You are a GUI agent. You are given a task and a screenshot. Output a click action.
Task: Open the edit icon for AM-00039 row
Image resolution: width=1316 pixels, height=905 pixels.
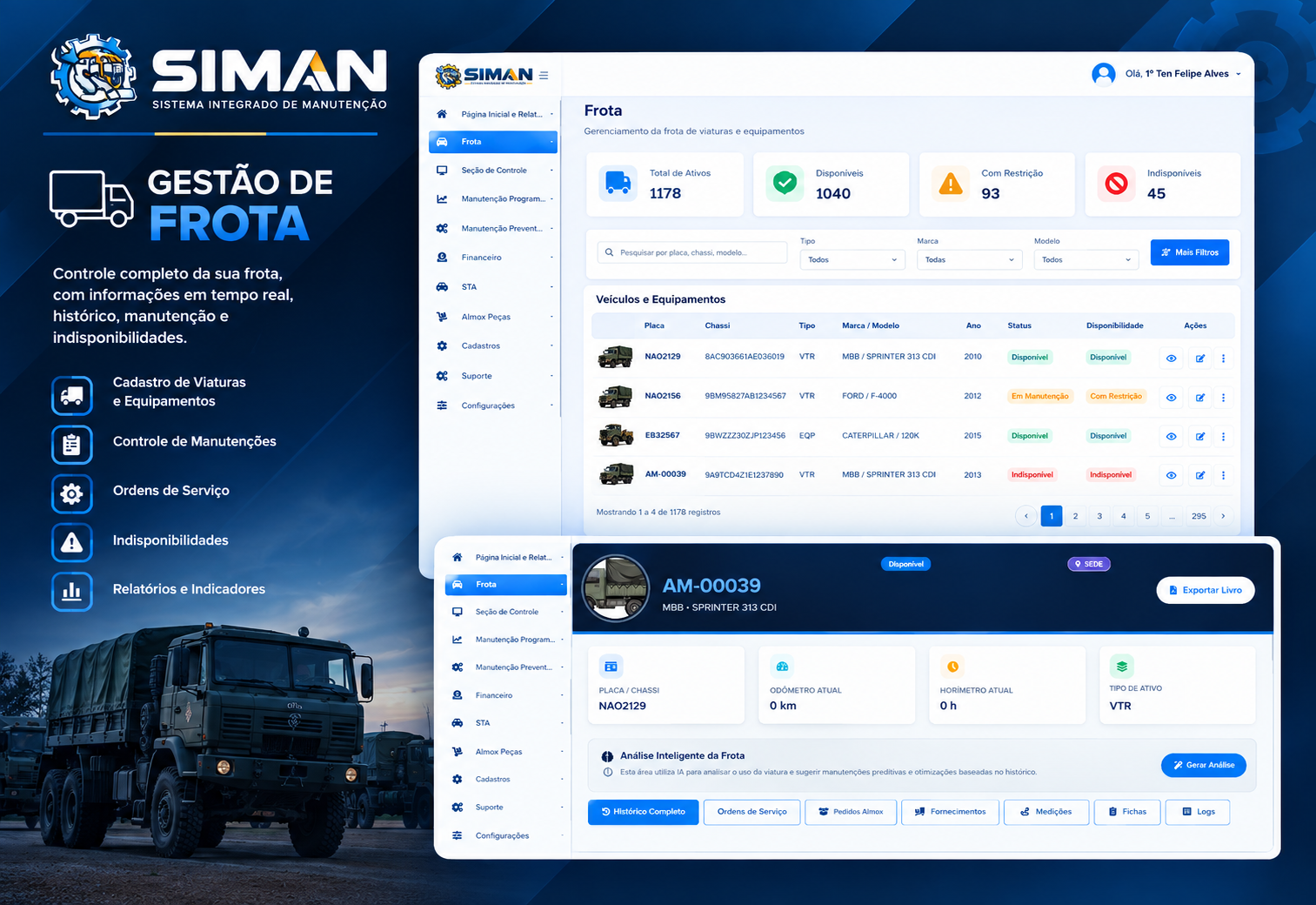[x=1200, y=476]
